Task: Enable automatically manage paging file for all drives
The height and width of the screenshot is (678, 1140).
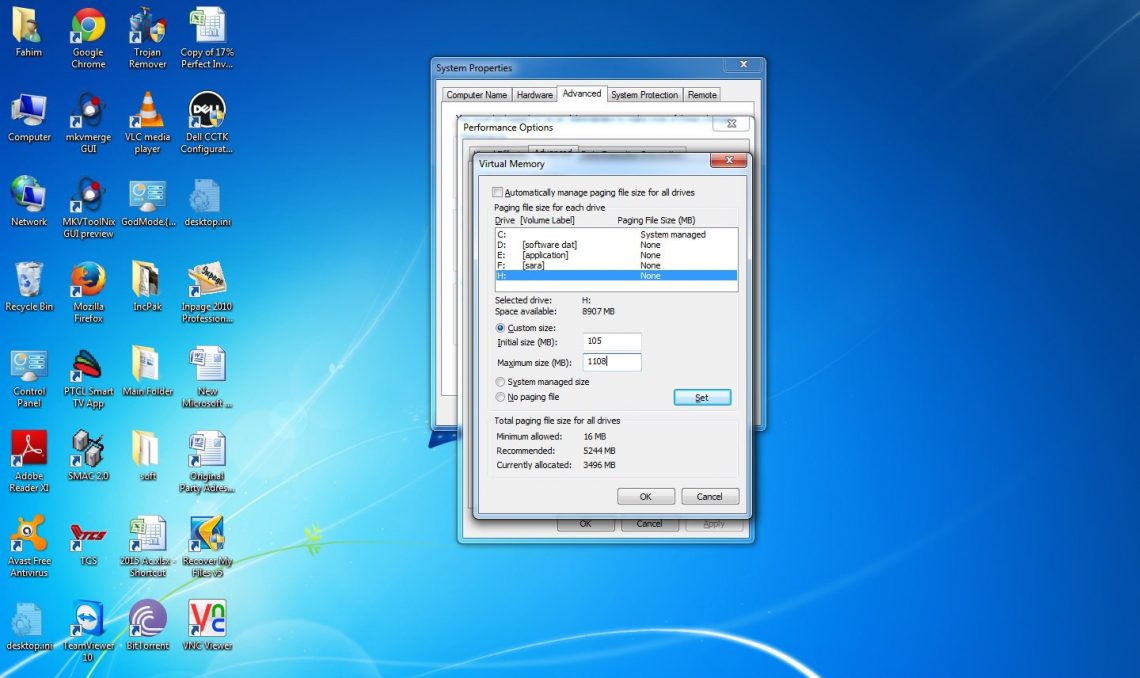Action: pyautogui.click(x=496, y=192)
